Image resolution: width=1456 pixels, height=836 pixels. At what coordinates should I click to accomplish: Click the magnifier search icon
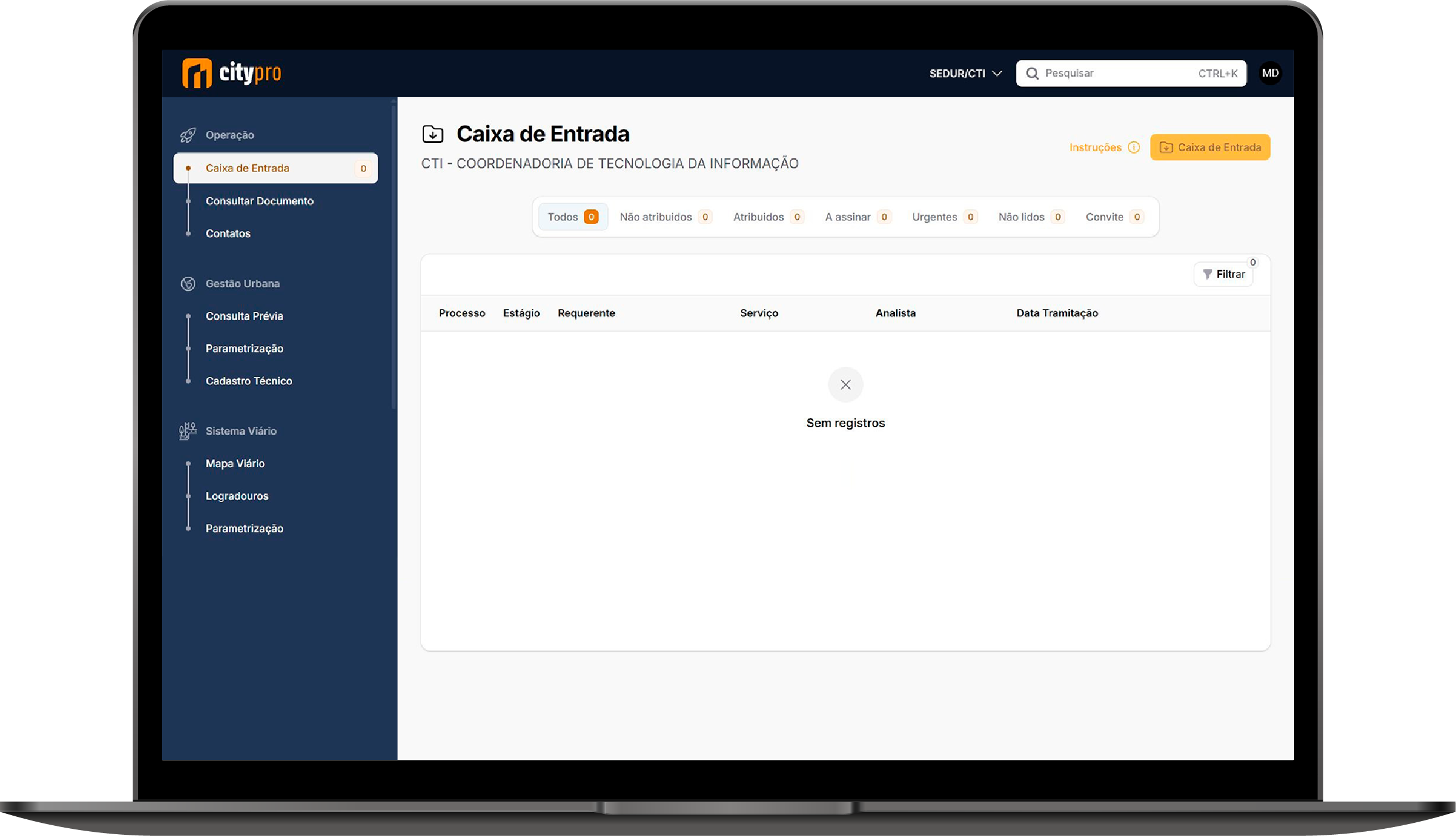pyautogui.click(x=1032, y=74)
